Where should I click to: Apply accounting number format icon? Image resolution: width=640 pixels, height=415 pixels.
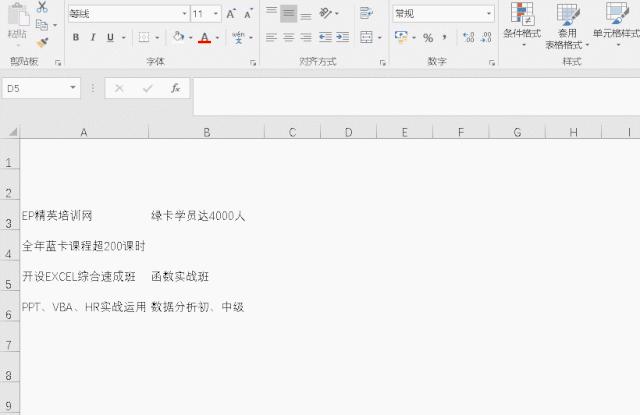coord(401,37)
